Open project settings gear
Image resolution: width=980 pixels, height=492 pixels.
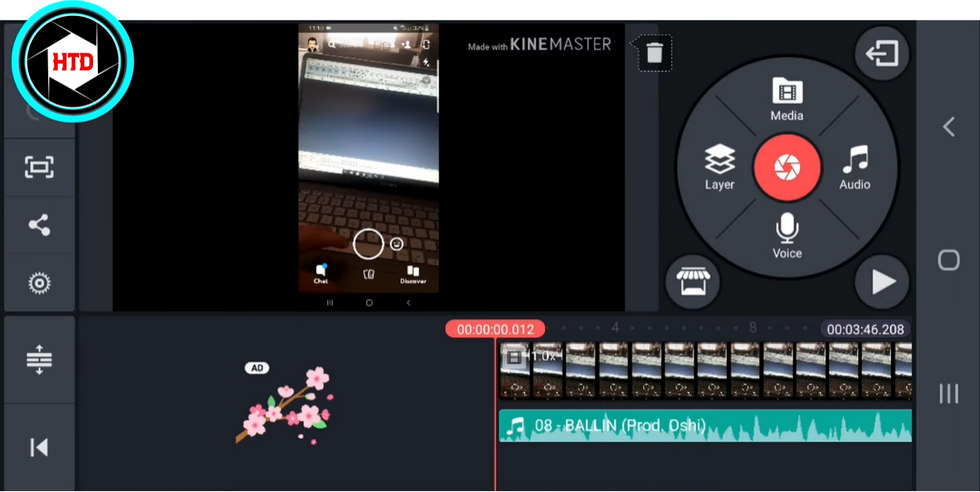(39, 283)
